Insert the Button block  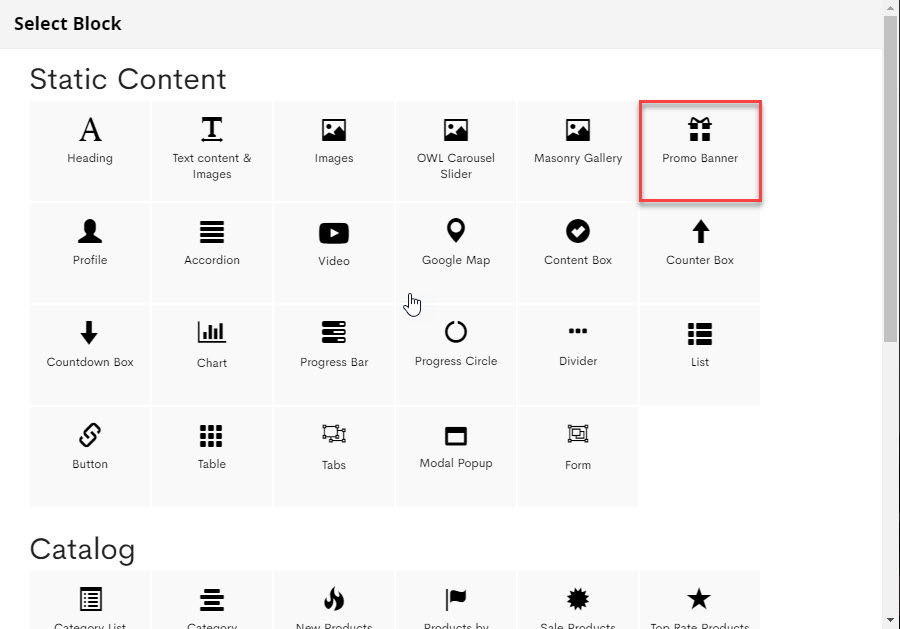90,457
